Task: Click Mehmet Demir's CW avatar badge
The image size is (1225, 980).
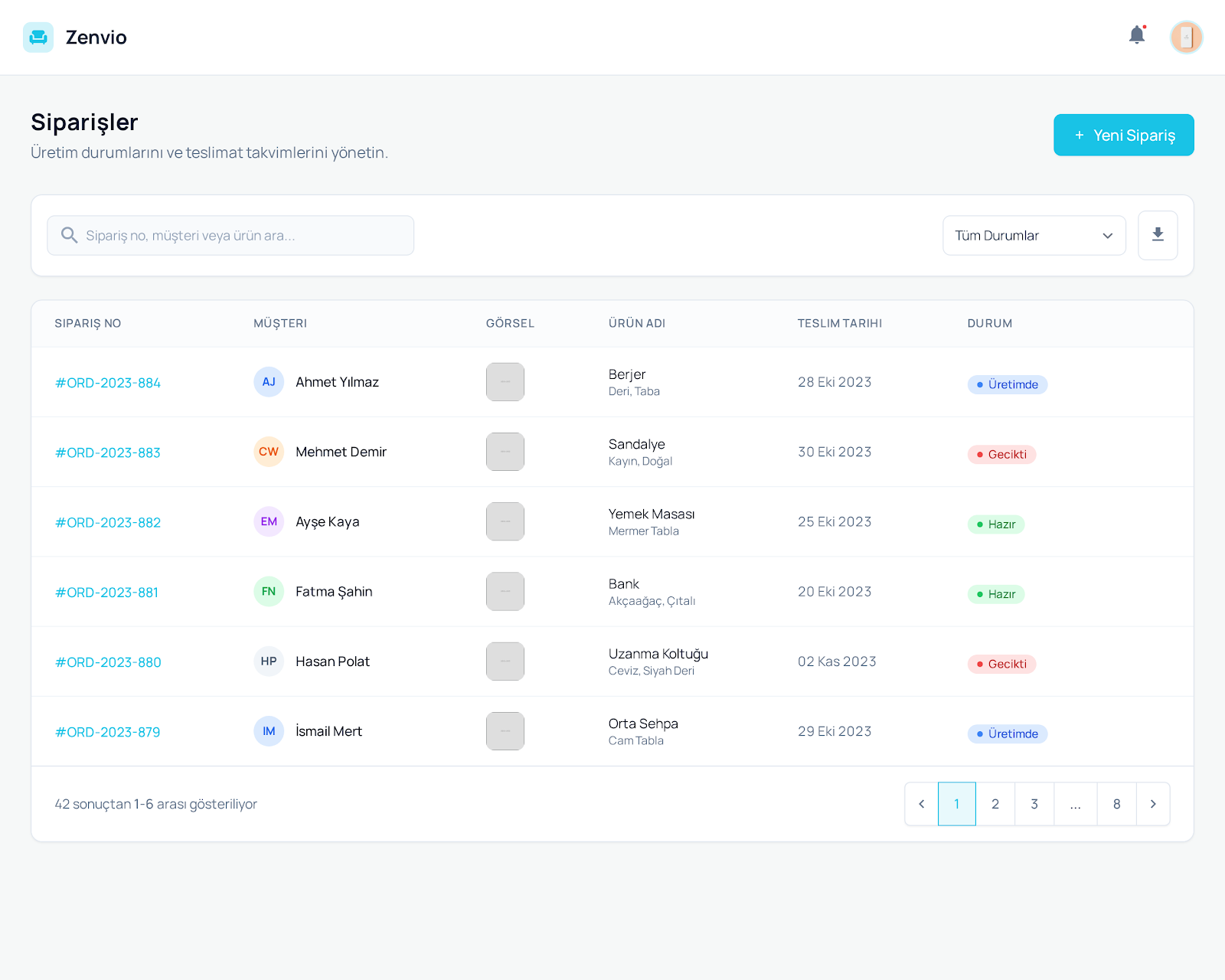Action: [269, 452]
